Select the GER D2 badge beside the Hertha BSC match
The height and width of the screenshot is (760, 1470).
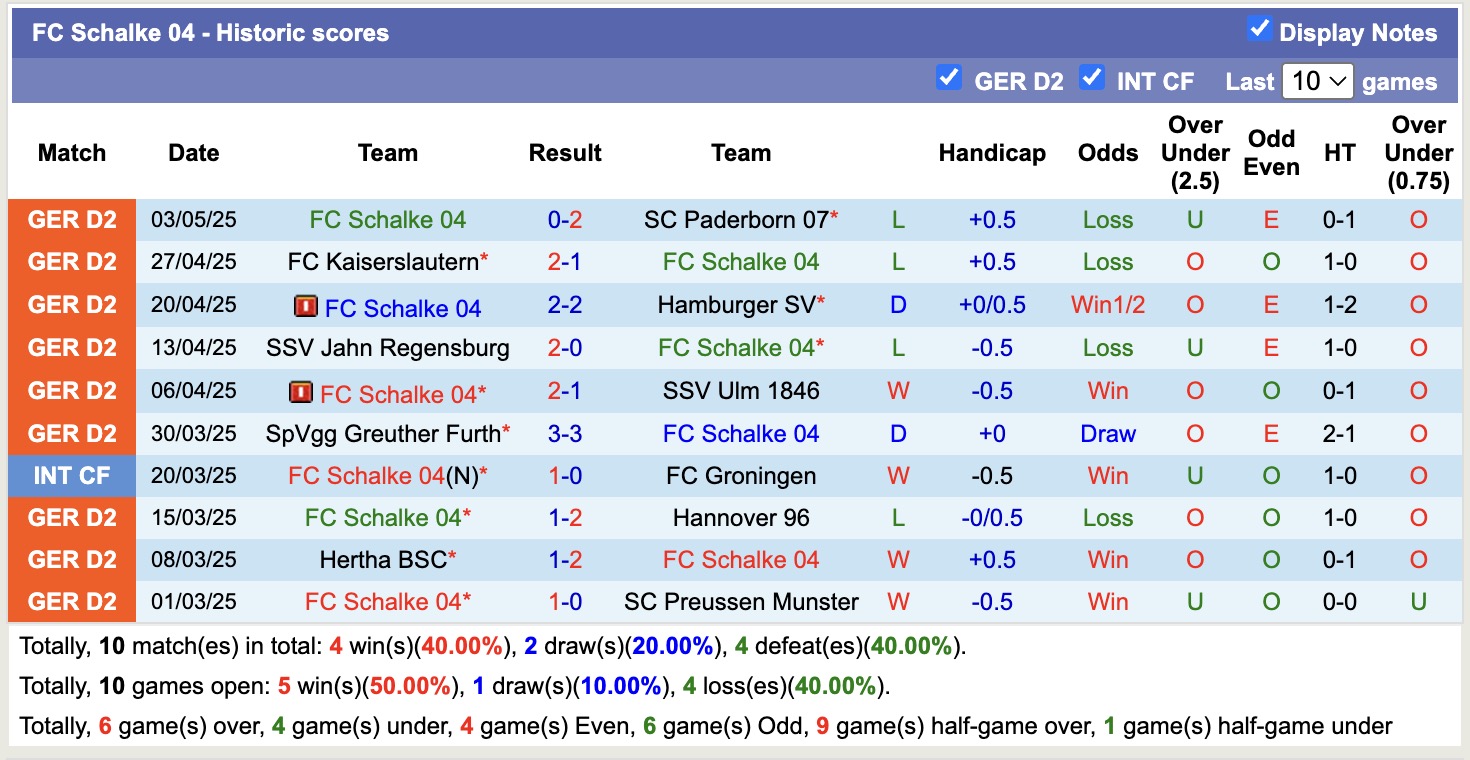point(71,559)
